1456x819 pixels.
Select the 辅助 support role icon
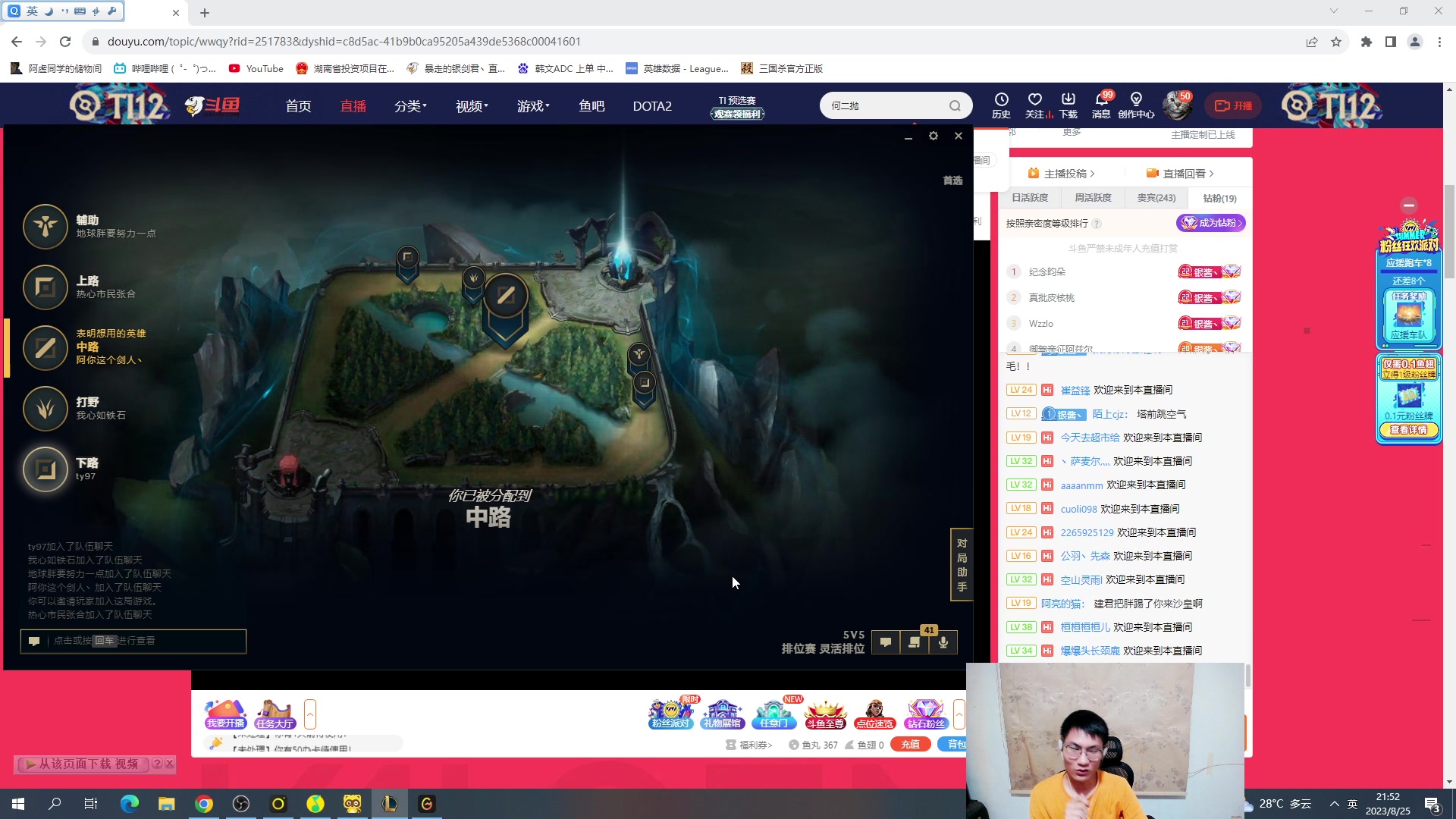click(45, 227)
